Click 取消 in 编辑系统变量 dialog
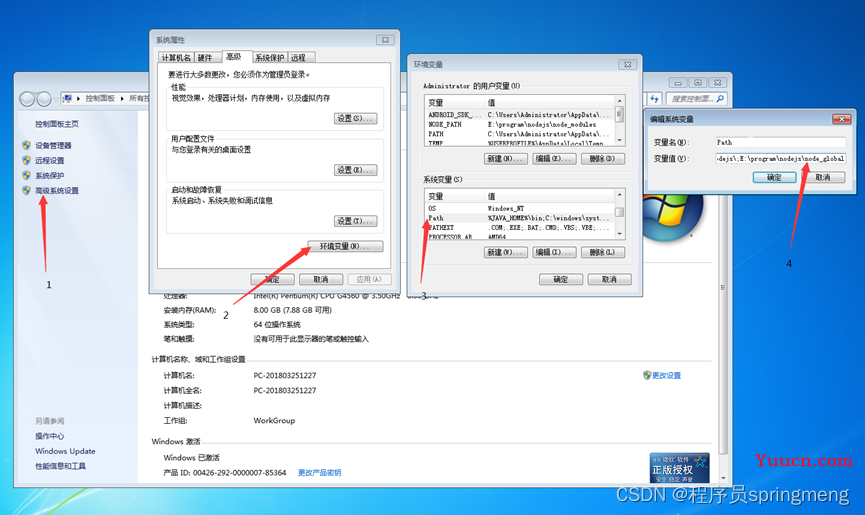 click(x=823, y=178)
